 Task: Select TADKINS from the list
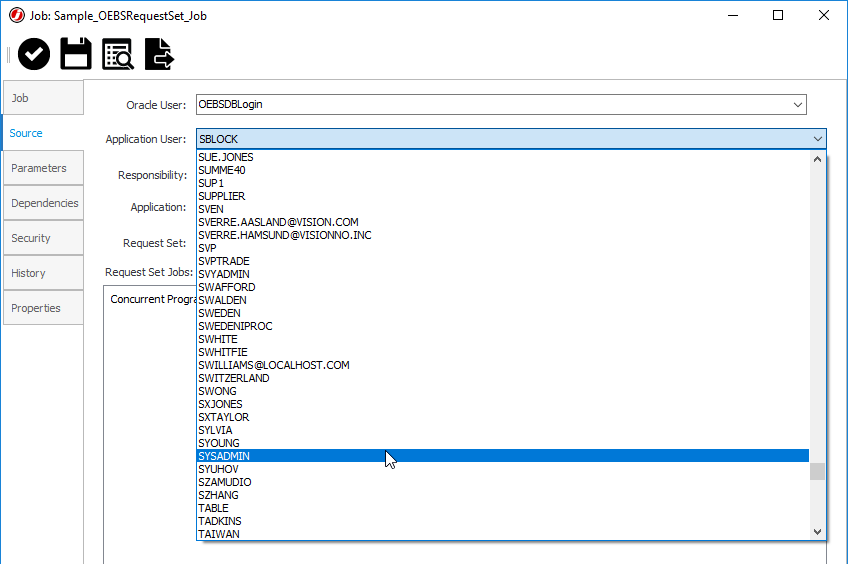(503, 521)
